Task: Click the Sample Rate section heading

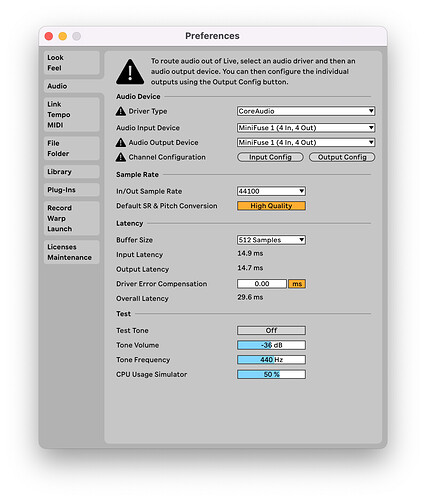Action: (x=137, y=175)
